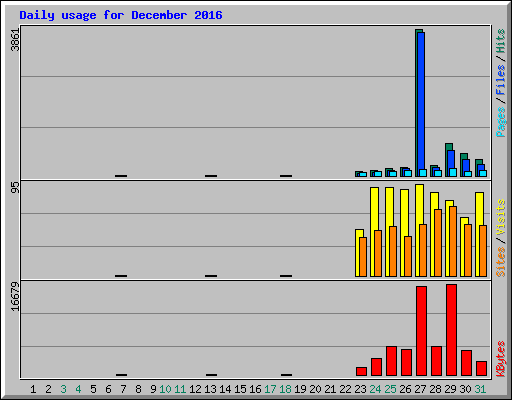
Task: Click the green weekend day label 4
Action: pos(78,389)
